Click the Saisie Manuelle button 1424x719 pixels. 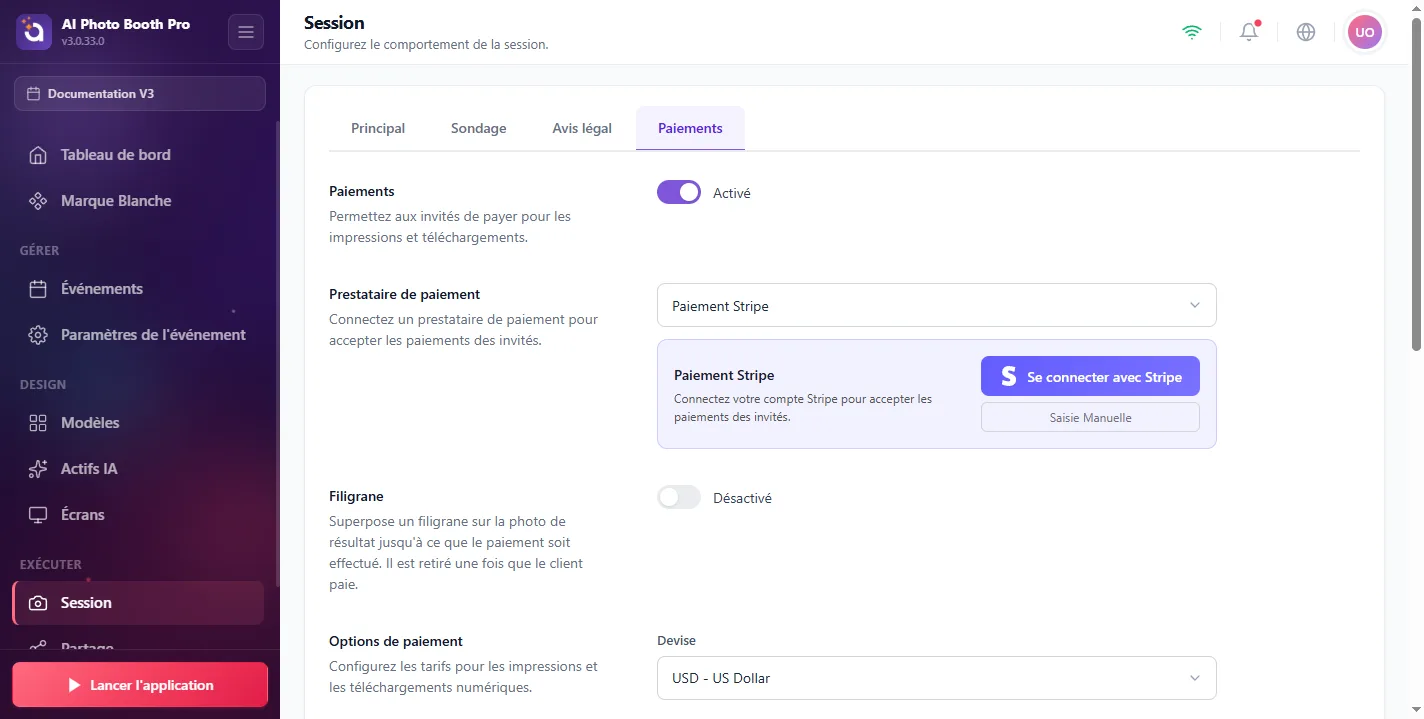pyautogui.click(x=1090, y=417)
